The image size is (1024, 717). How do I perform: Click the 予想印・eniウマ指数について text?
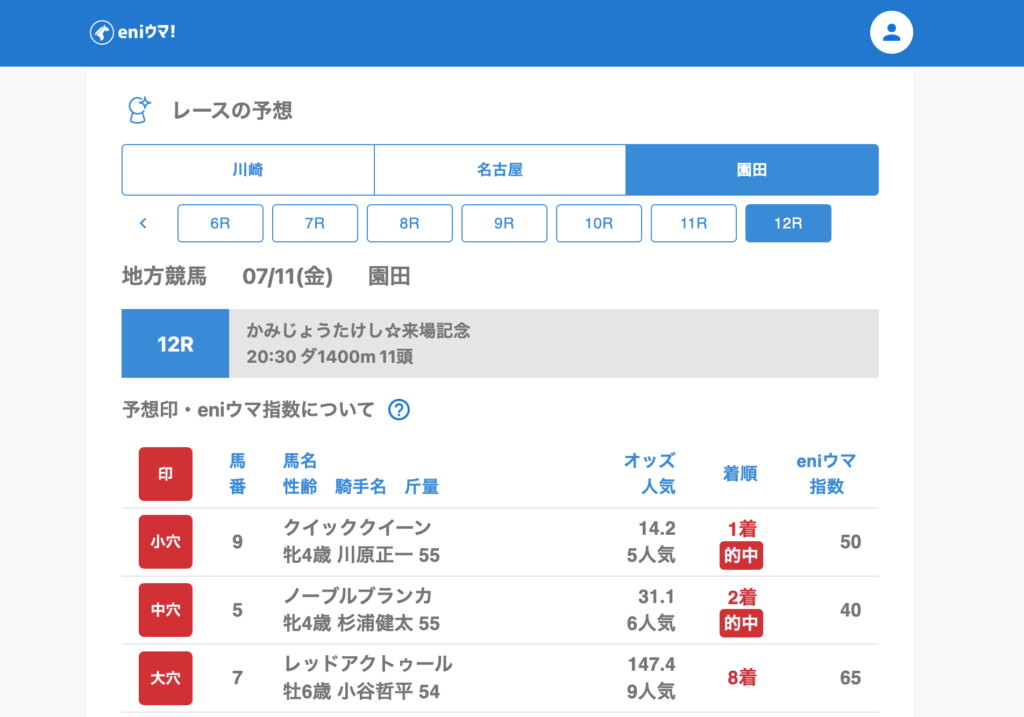click(x=248, y=409)
